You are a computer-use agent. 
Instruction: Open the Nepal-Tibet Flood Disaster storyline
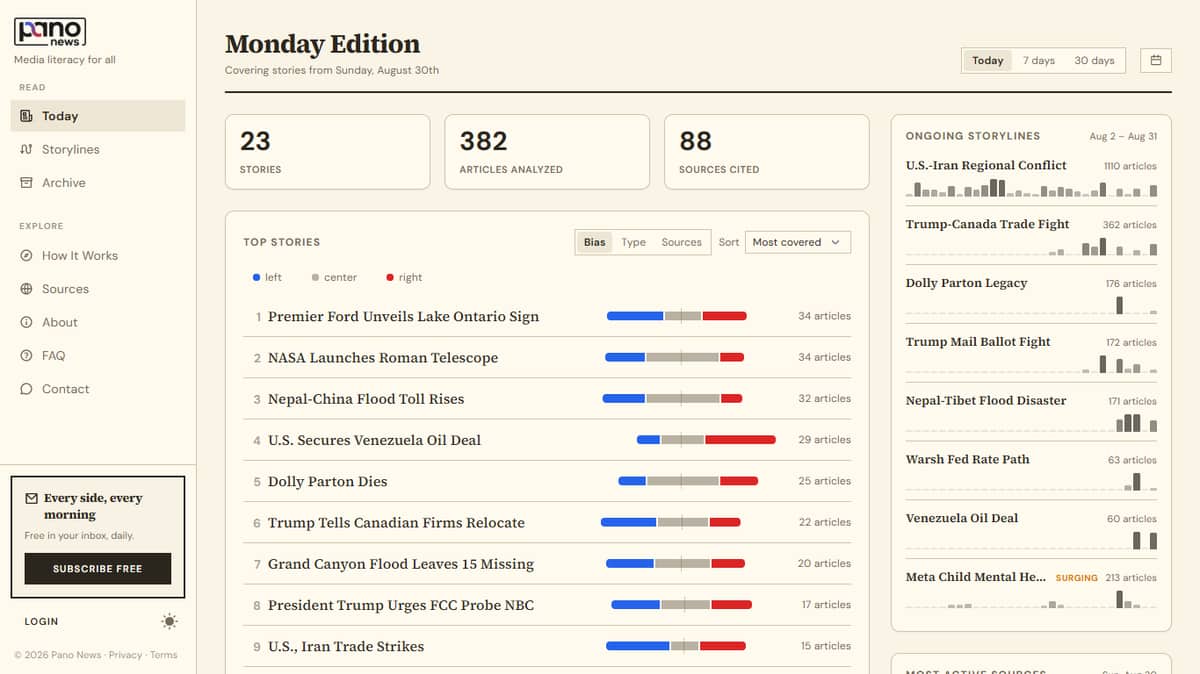986,401
